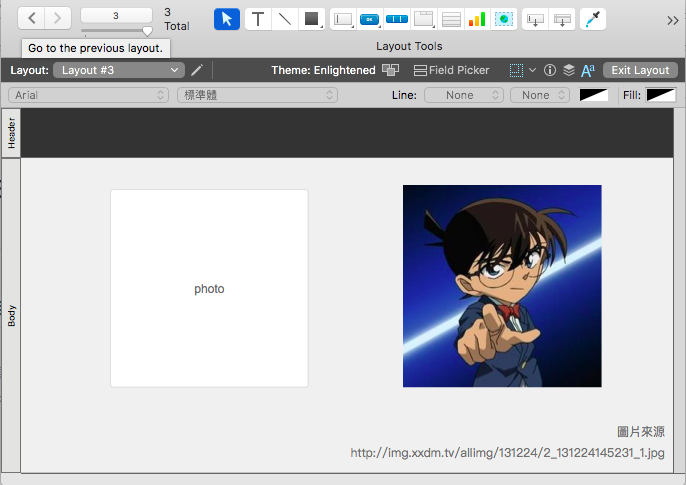Click the change theme icon

[x=390, y=70]
